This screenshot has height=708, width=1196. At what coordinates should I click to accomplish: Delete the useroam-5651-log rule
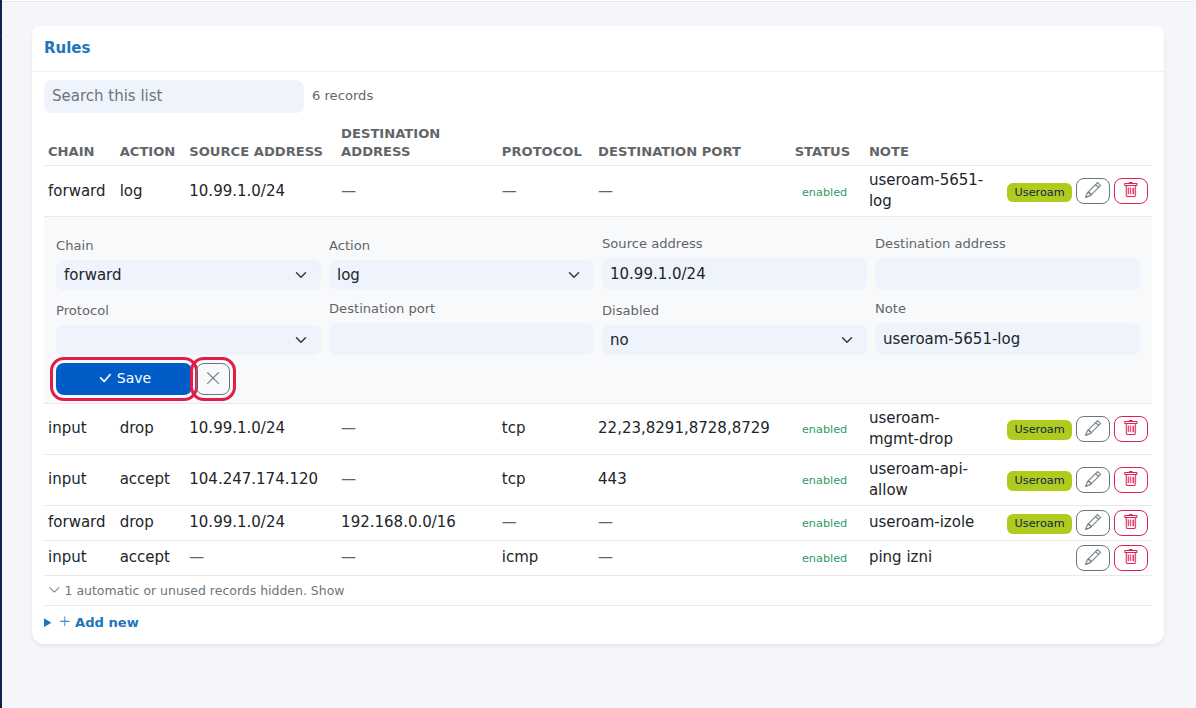click(x=1130, y=191)
